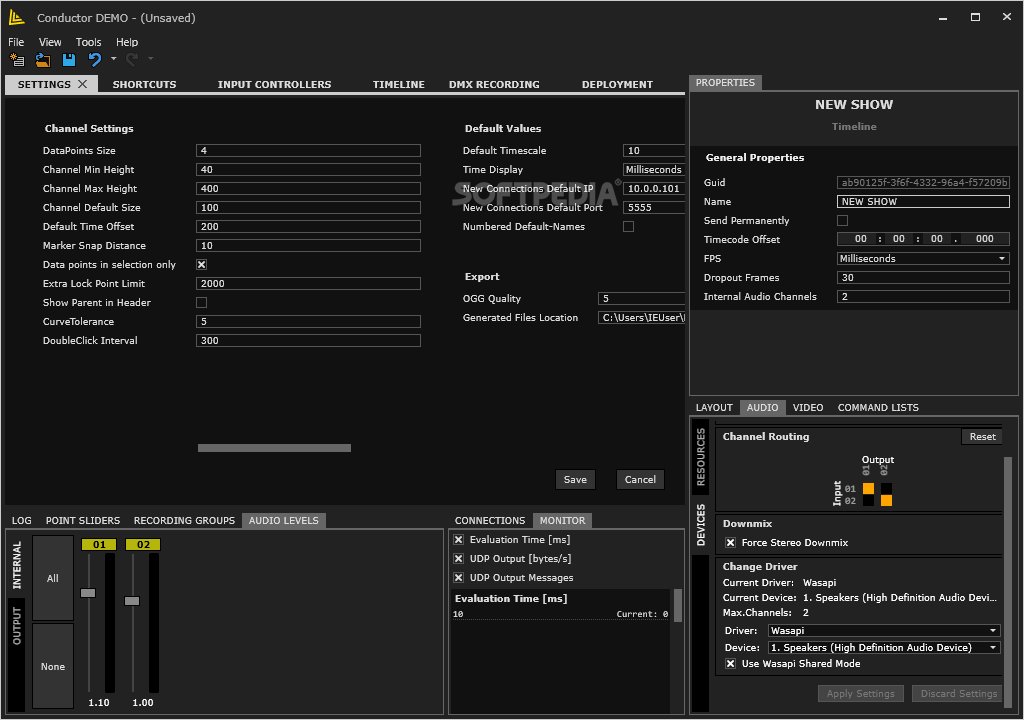Open the Deployment tab
1024x720 pixels.
point(617,84)
